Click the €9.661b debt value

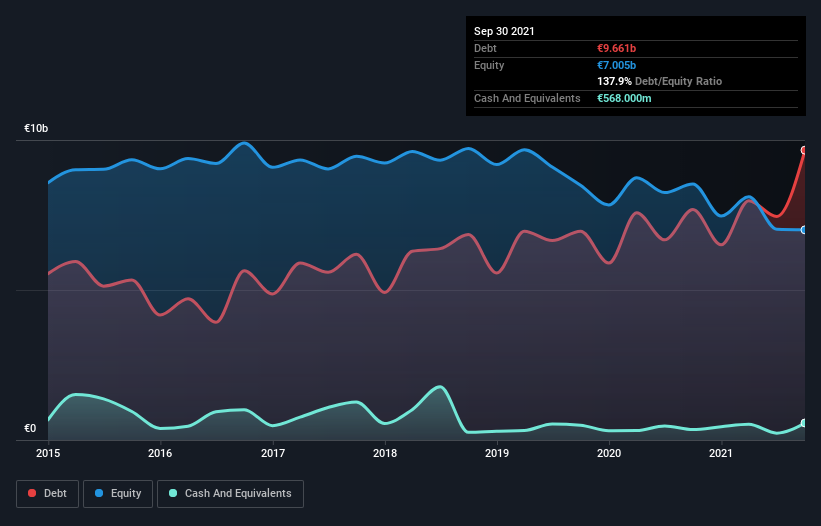(616, 48)
